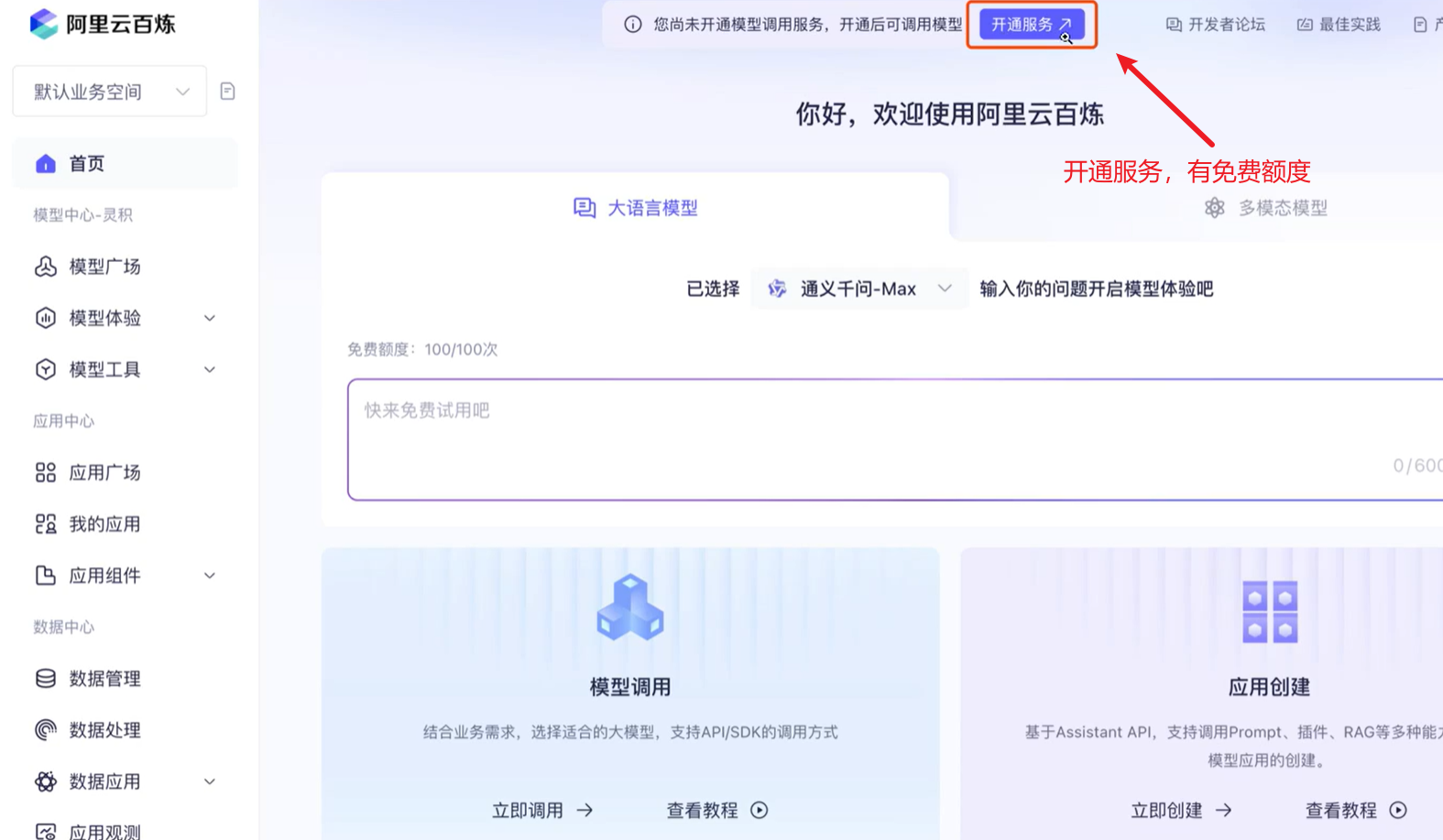Click the 应用中心 section label
Screen dimensions: 1443x840
coord(64,421)
